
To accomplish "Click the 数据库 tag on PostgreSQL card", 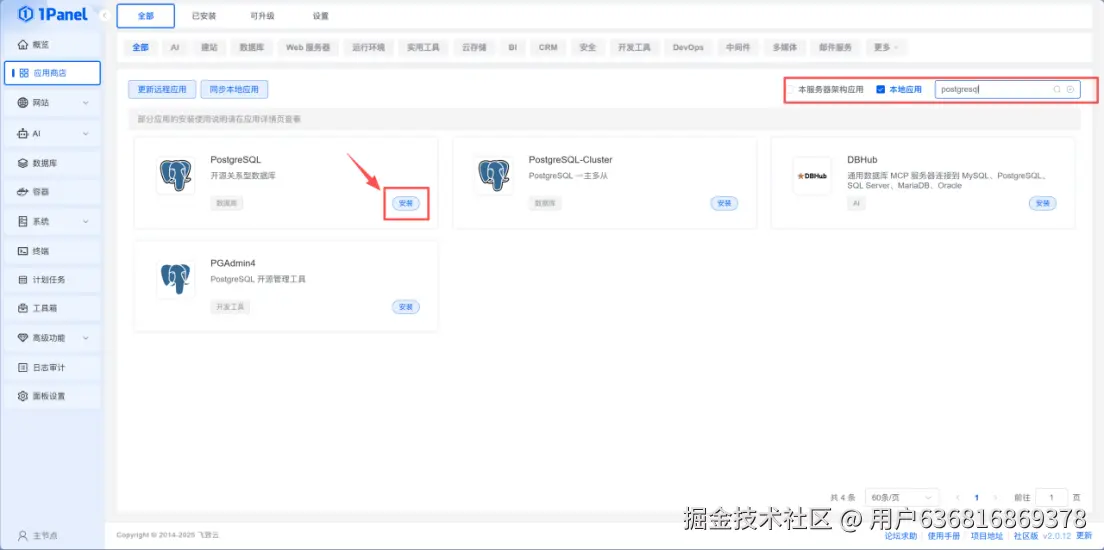I will tap(225, 203).
